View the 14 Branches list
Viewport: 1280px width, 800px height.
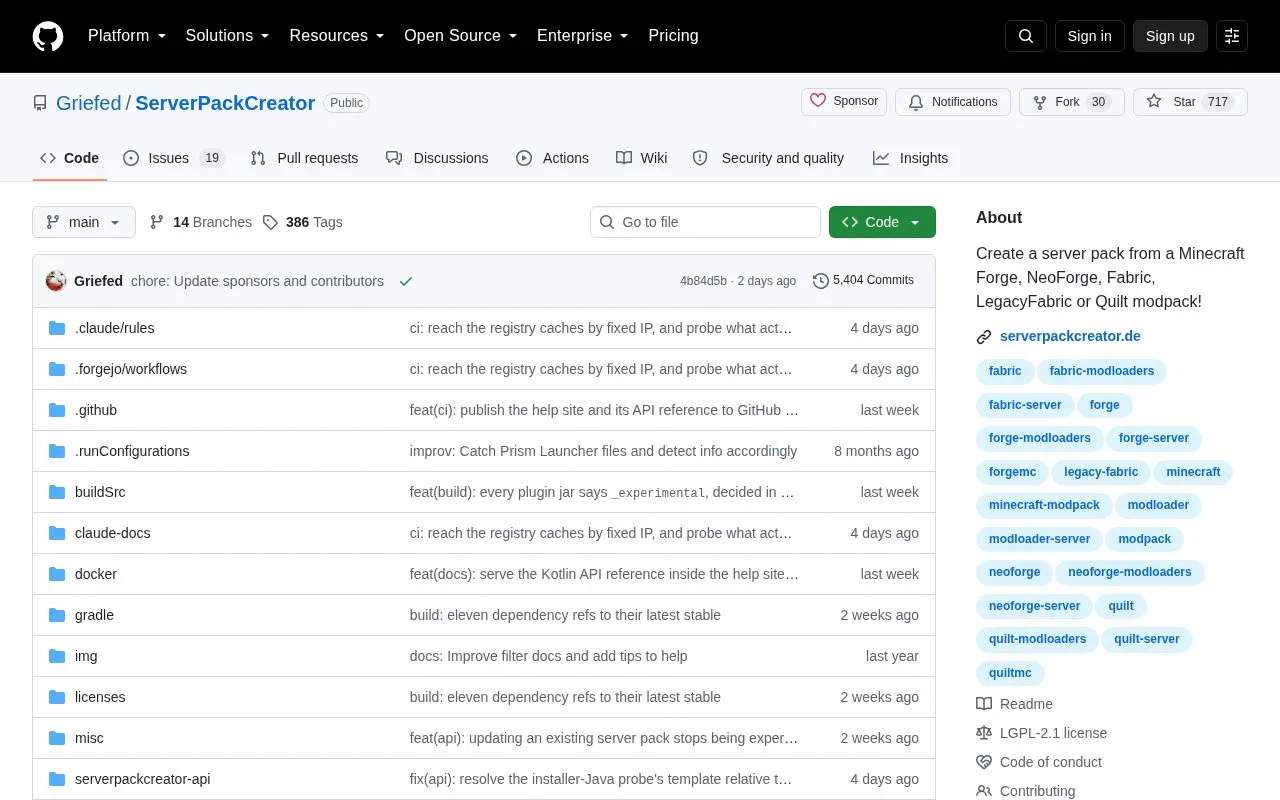coord(201,222)
